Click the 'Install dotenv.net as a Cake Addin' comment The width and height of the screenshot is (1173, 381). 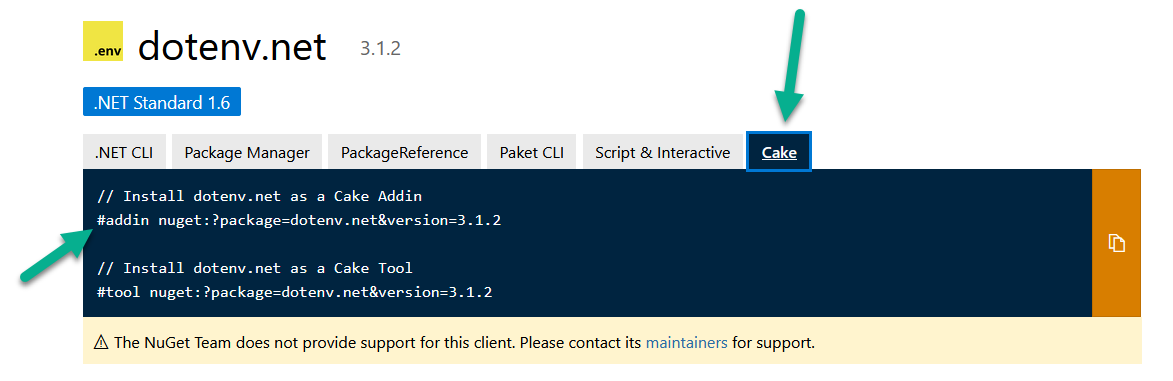[x=260, y=196]
